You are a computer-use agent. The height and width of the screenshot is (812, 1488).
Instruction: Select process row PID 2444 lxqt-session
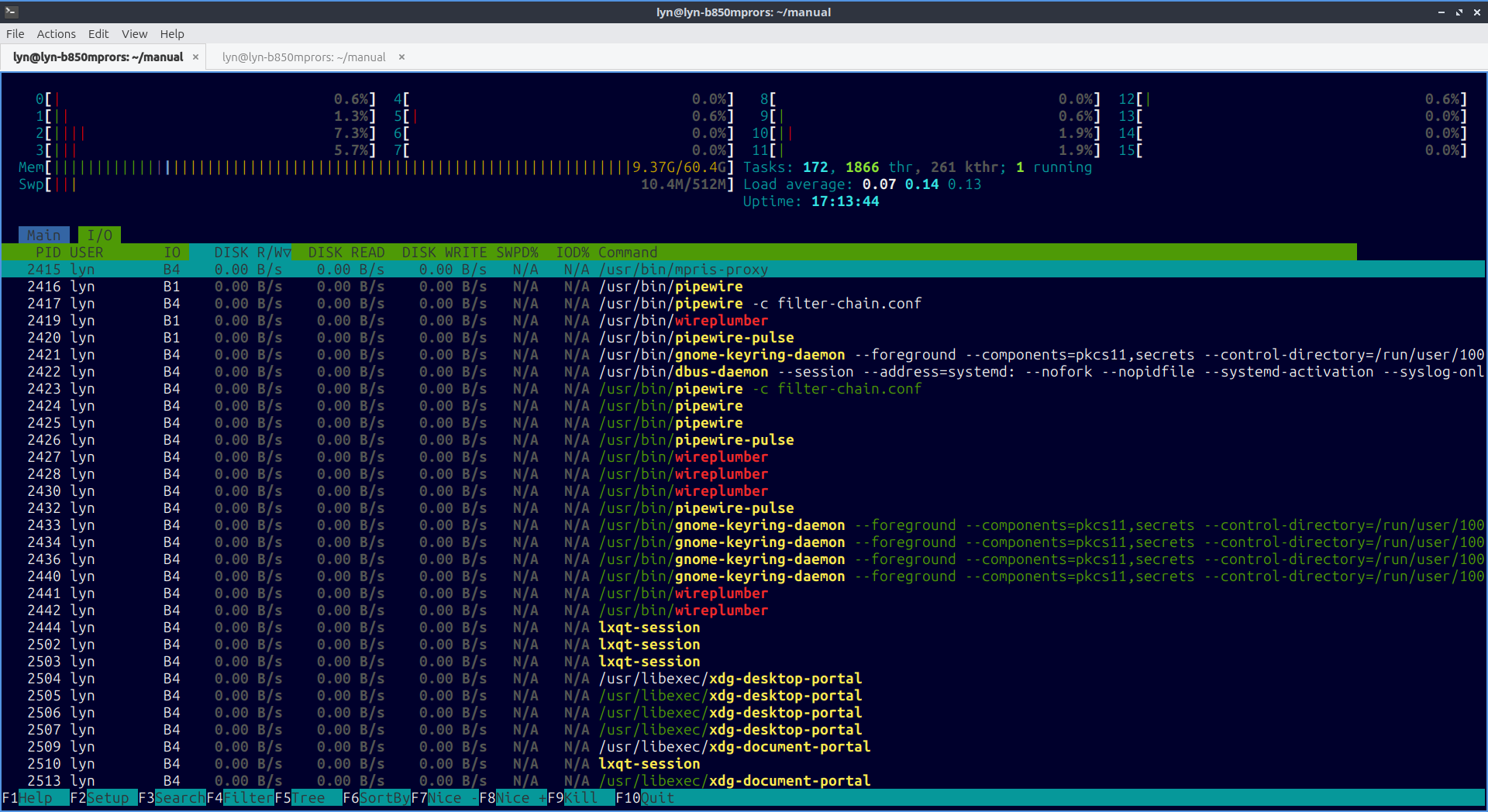point(387,628)
